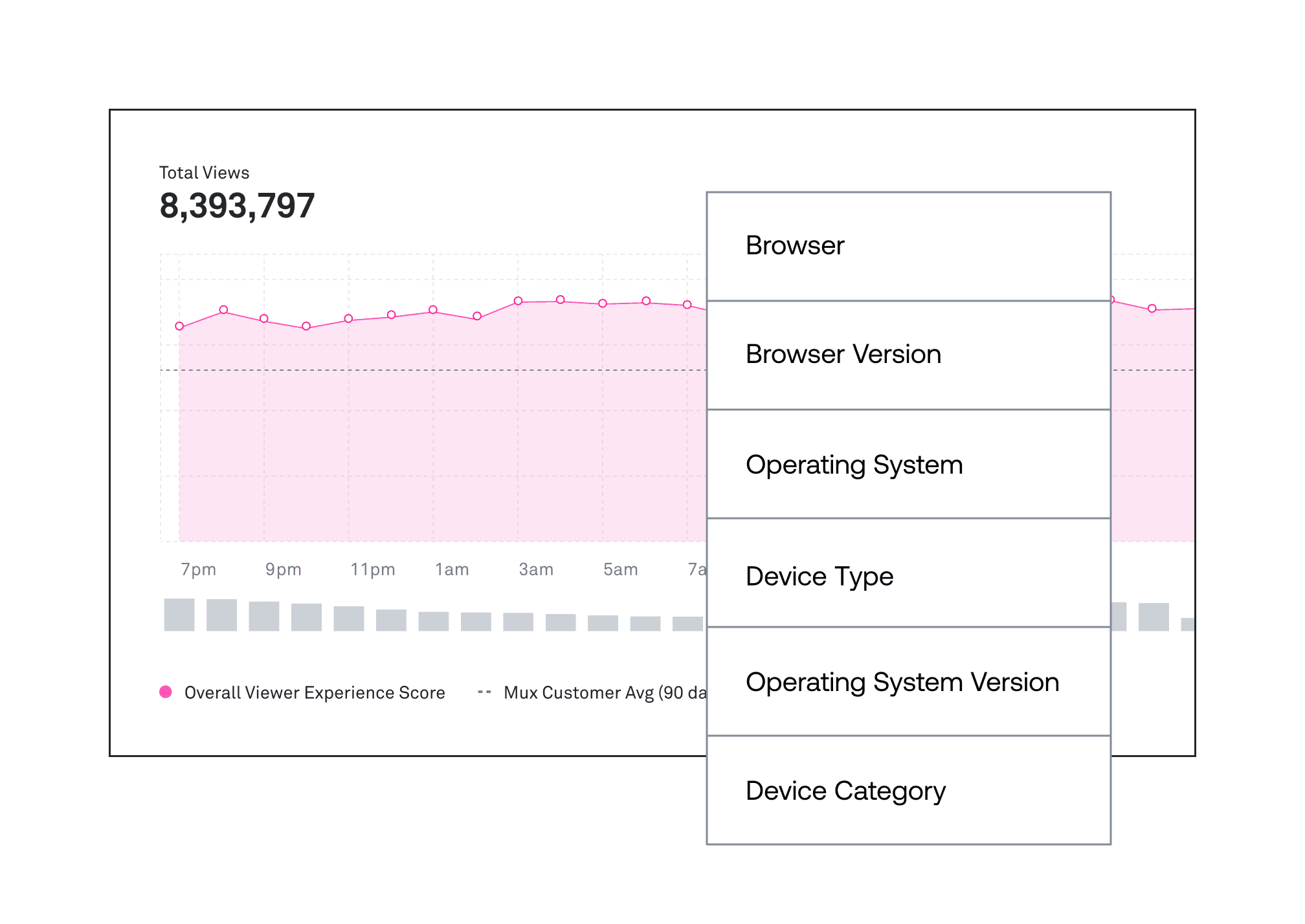Click the 1am axis label
Viewport: 1305px width, 924px height.
(452, 569)
